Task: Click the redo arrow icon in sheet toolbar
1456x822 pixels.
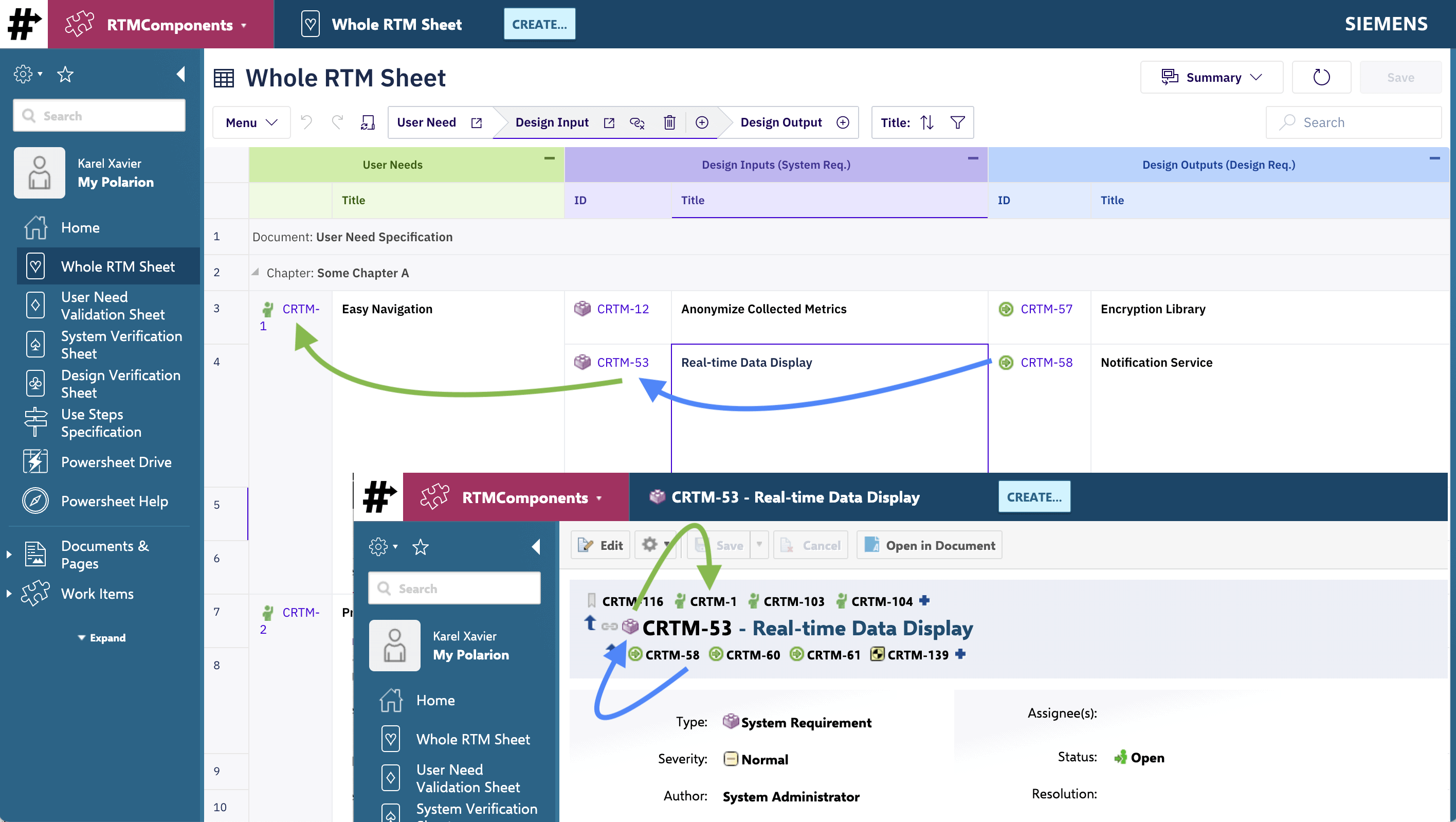Action: click(x=337, y=122)
